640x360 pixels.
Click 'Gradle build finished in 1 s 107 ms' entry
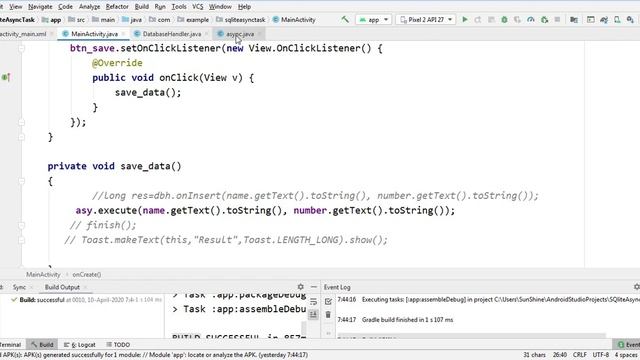407,320
